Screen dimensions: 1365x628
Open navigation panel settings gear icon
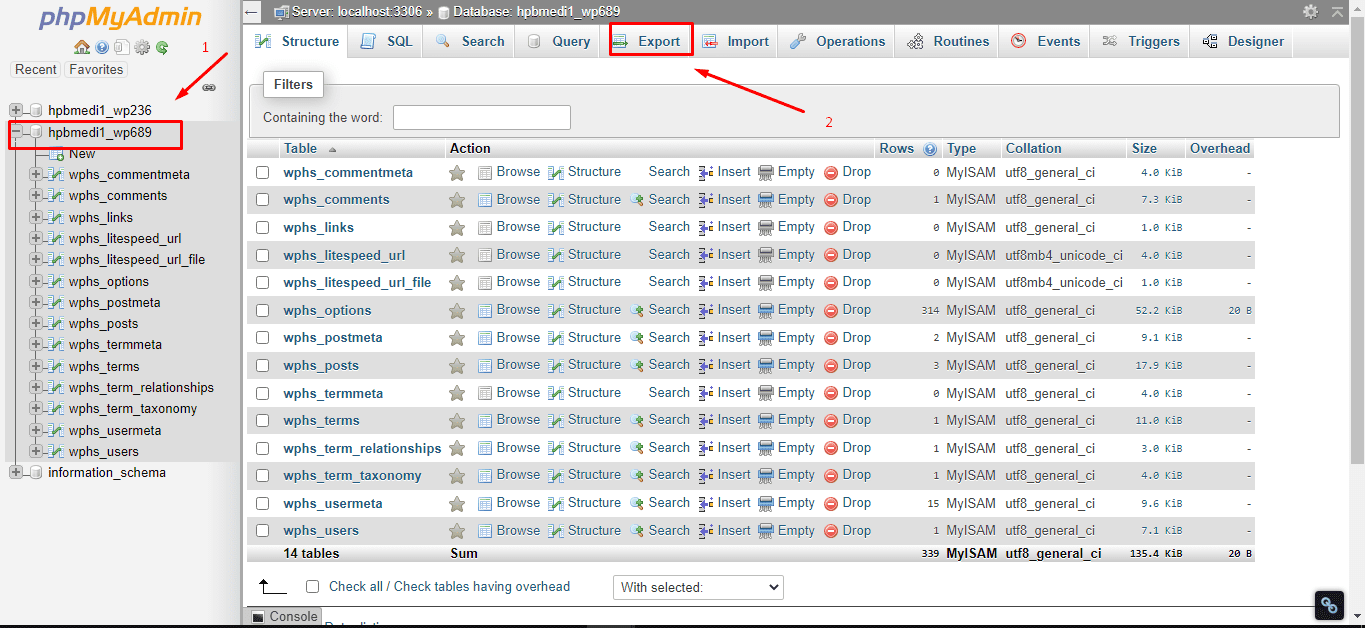[x=142, y=47]
